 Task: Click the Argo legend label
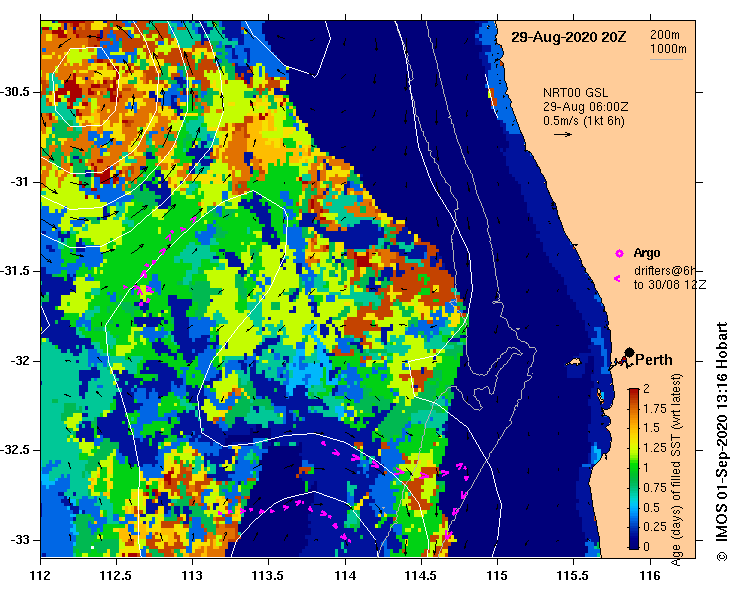[x=647, y=253]
